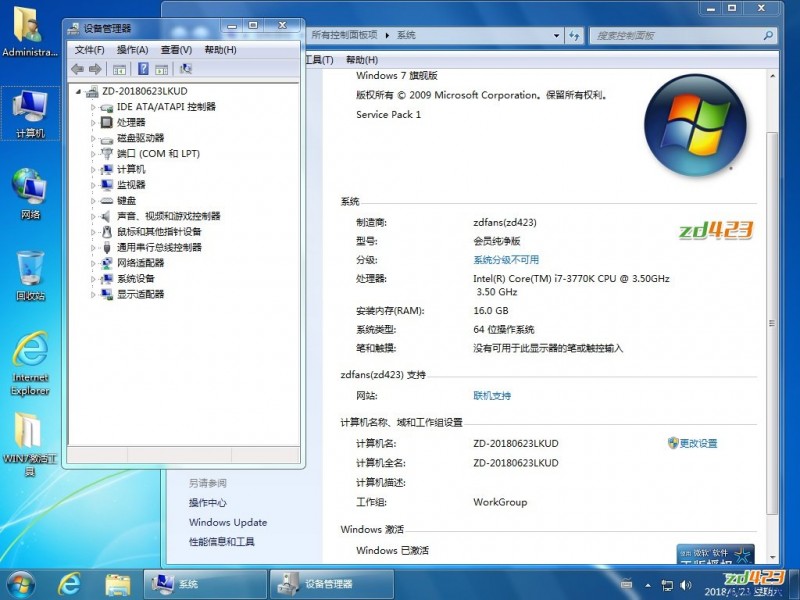Image resolution: width=800 pixels, height=600 pixels.
Task: Select the IDE ATA/ATAPI 控制器 device icon
Action: [107, 107]
